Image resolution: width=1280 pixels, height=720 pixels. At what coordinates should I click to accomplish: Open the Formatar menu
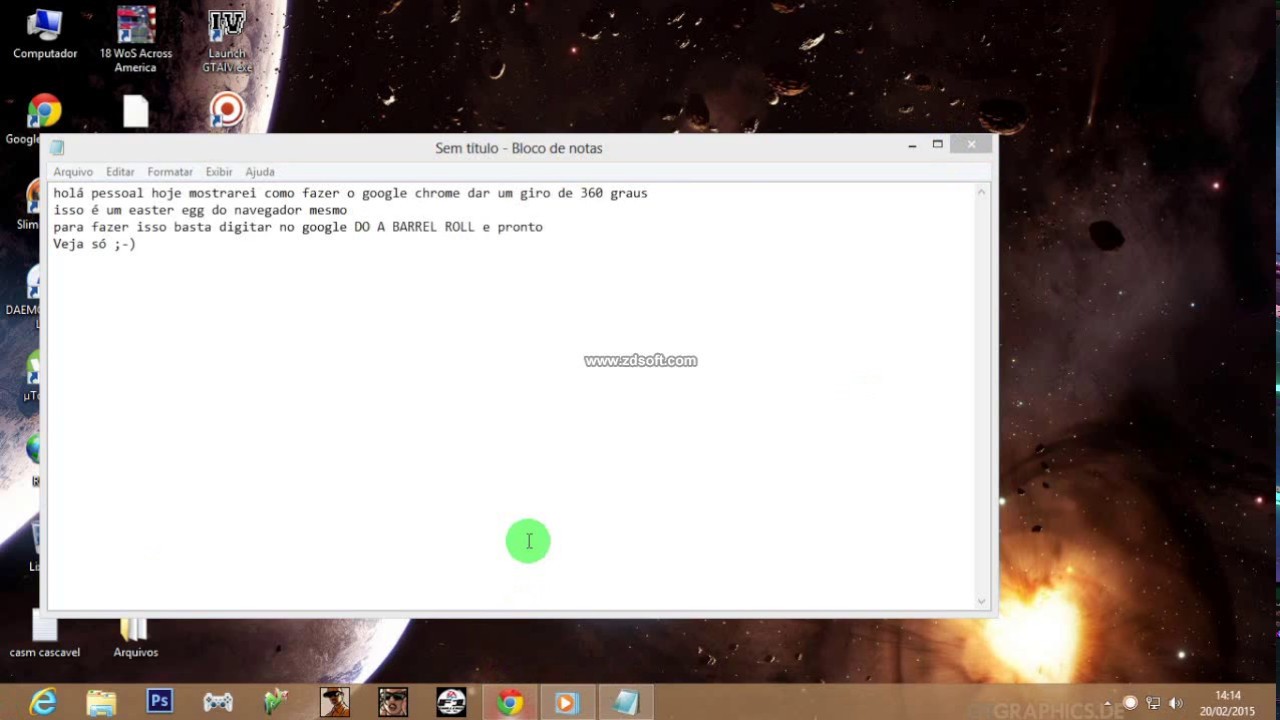(170, 172)
